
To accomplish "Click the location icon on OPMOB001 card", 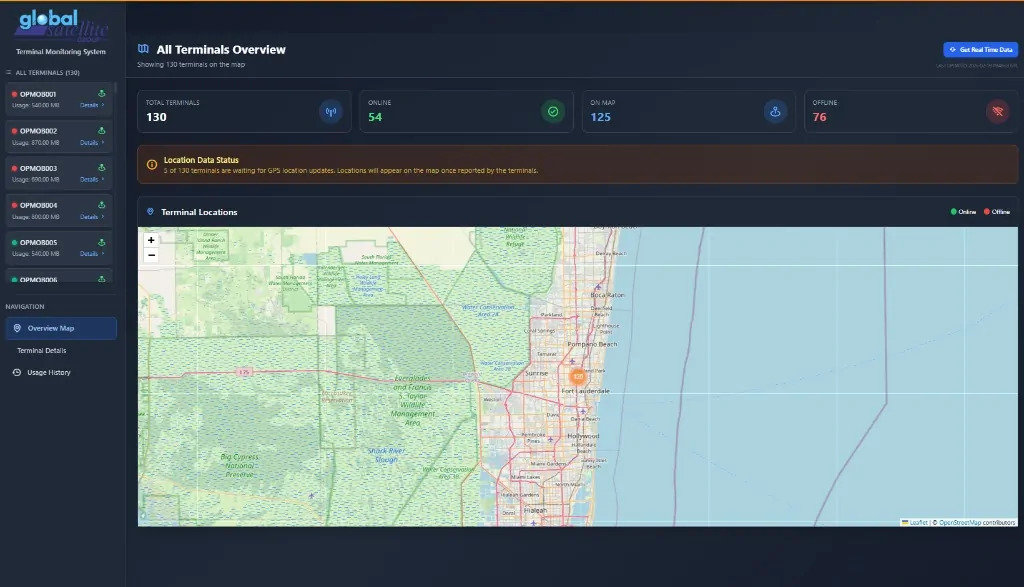I will (101, 93).
